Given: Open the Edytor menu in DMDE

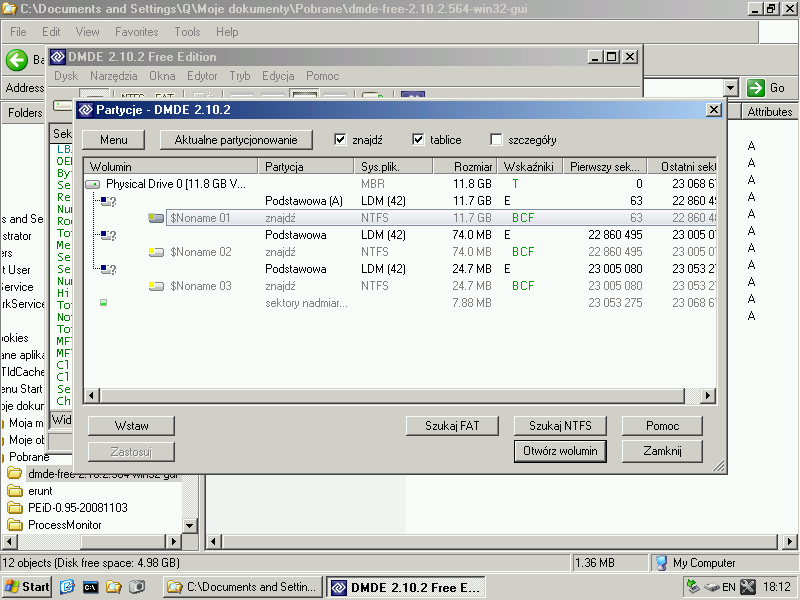Looking at the screenshot, I should [202, 76].
